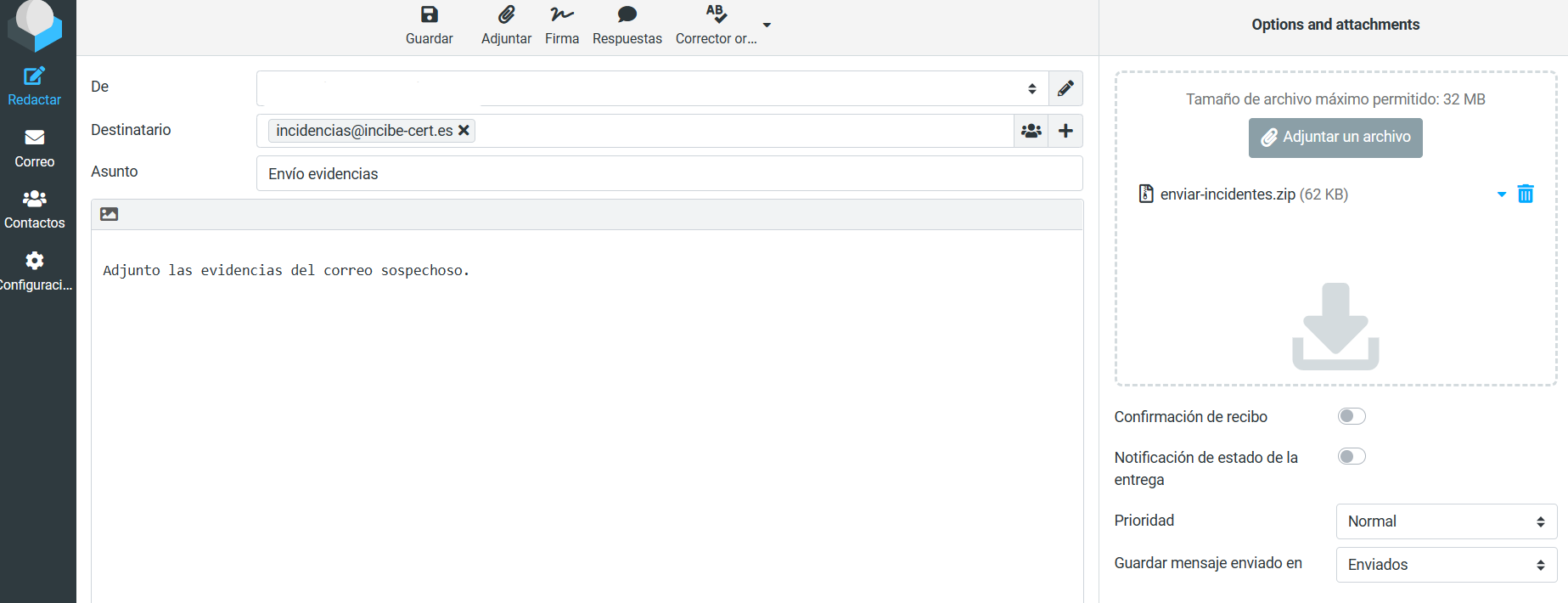Click the Tamaño de archivo máximo text
Viewport: 1568px width, 603px height.
(x=1335, y=99)
